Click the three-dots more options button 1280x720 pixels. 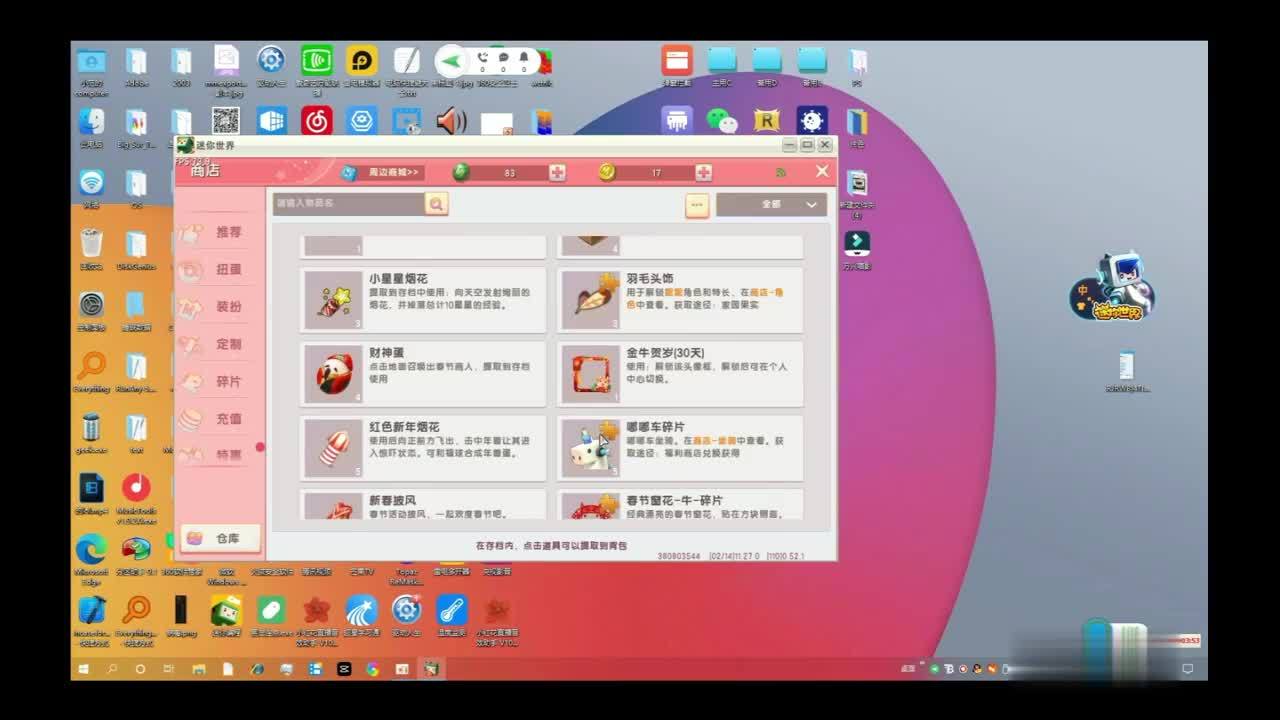pyautogui.click(x=696, y=205)
